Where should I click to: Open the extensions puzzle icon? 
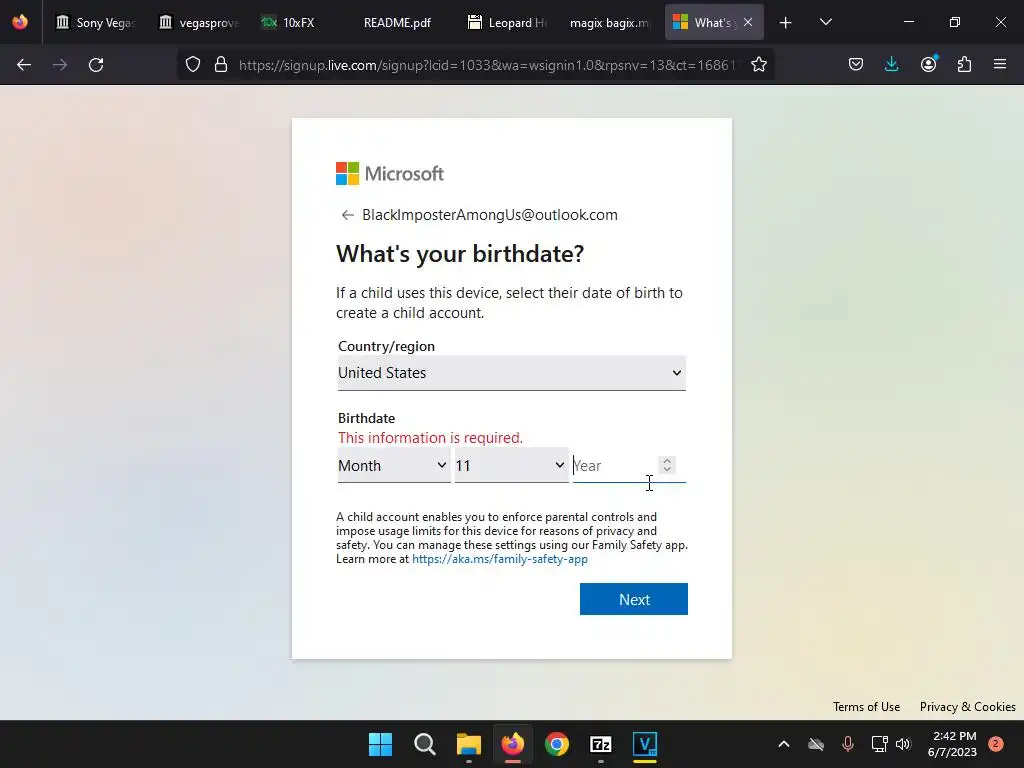tap(964, 65)
